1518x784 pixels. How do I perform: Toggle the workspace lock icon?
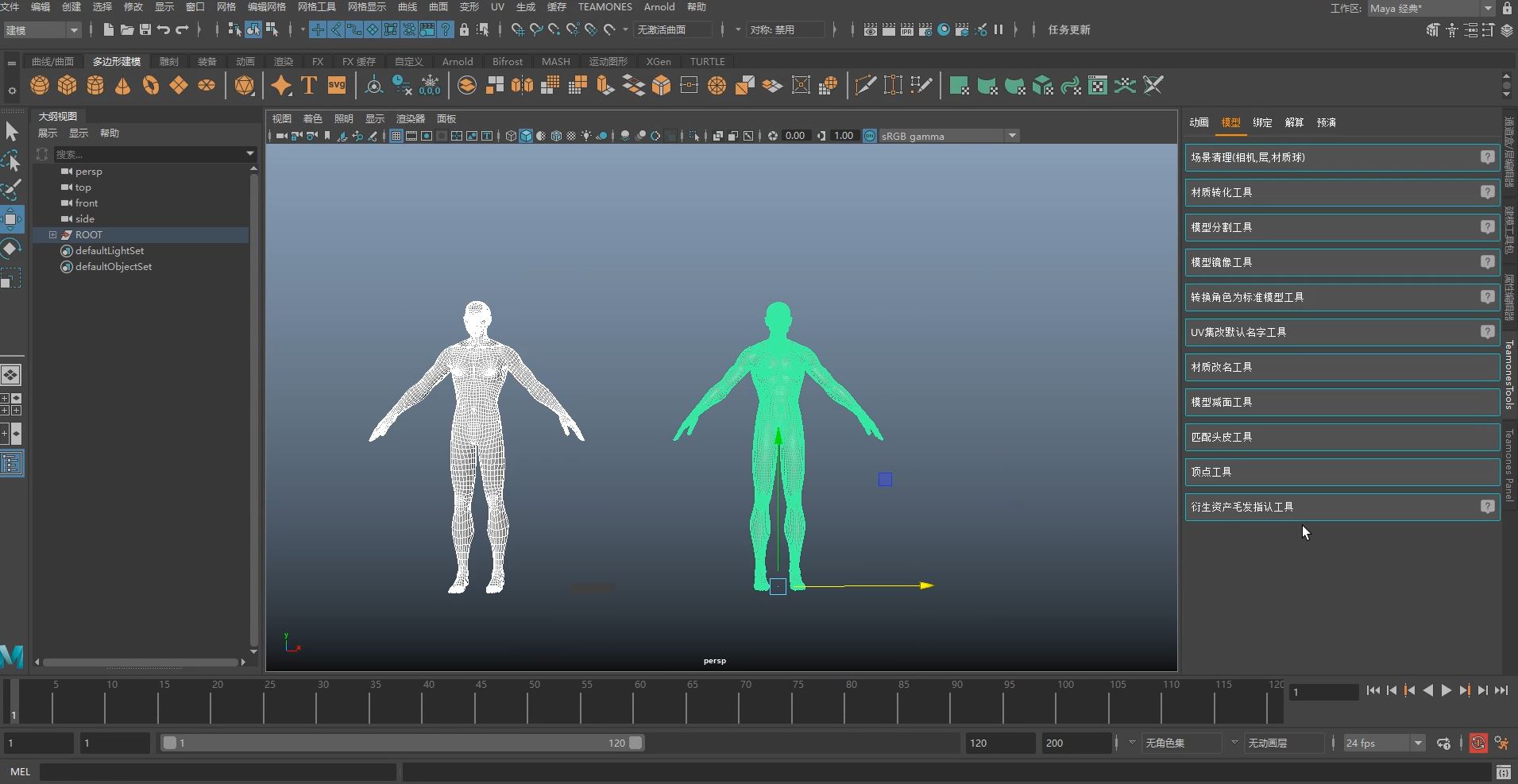[1507, 8]
